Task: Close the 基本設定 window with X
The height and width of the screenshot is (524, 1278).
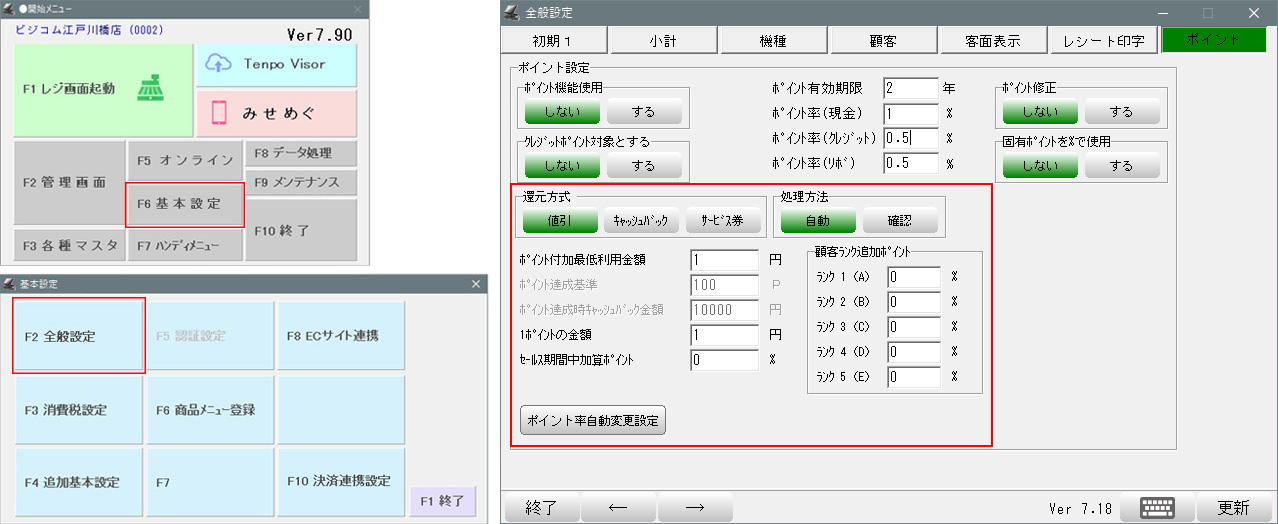Action: coord(476,285)
